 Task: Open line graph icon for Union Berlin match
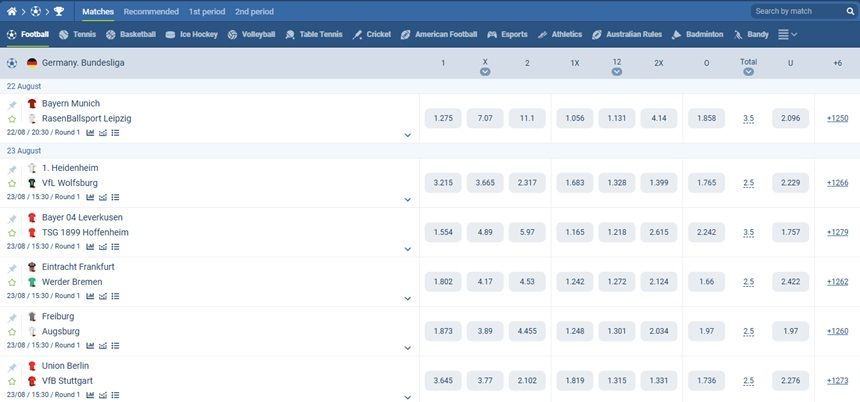103,395
